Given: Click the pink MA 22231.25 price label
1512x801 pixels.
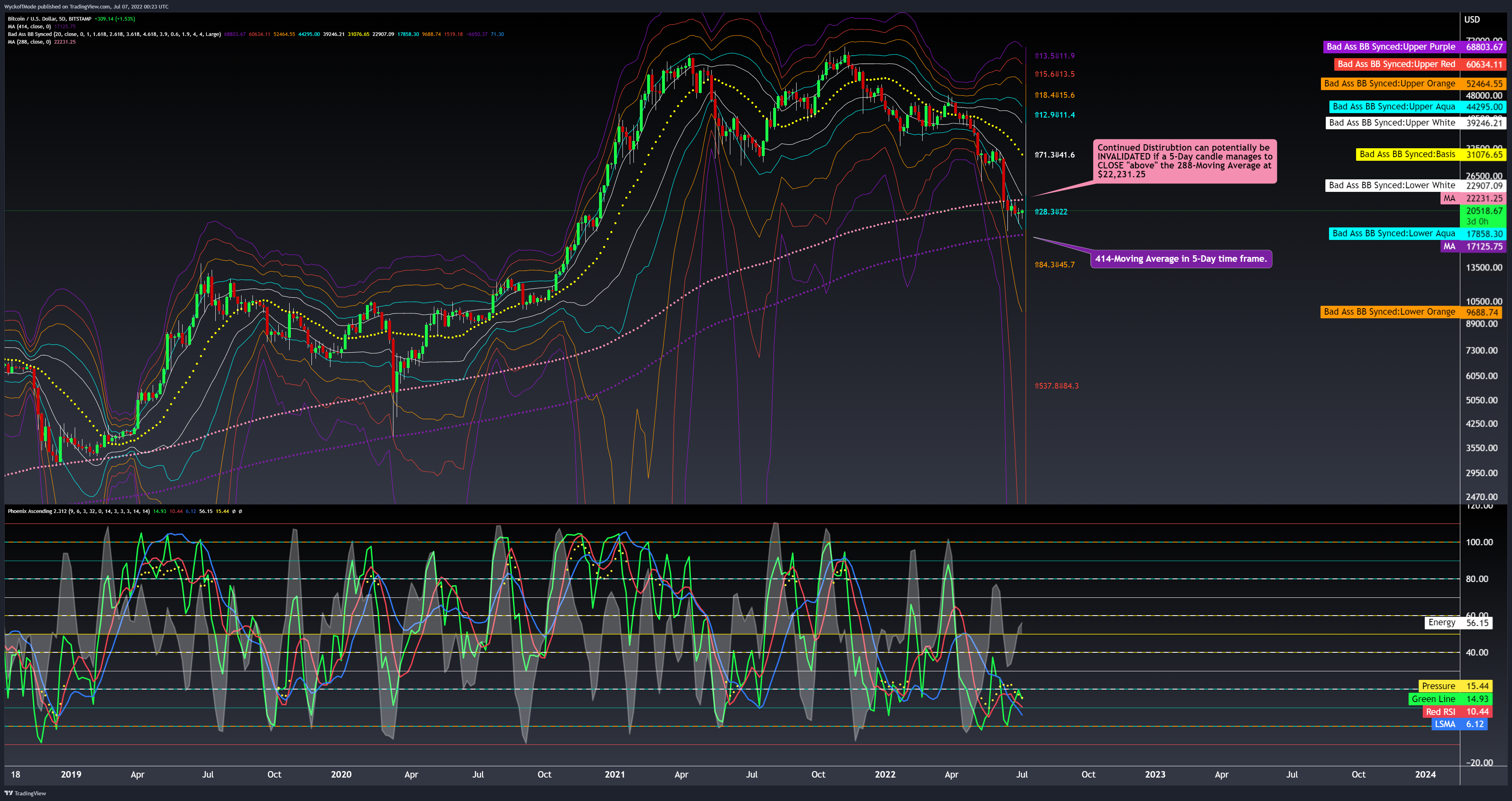Looking at the screenshot, I should [1473, 198].
